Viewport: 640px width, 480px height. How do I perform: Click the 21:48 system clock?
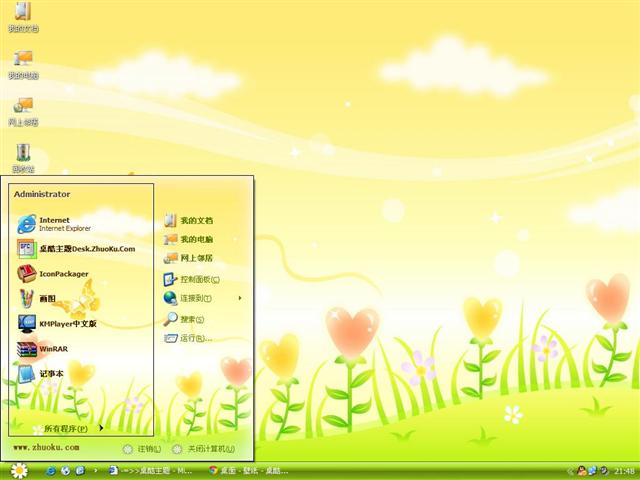(x=624, y=471)
